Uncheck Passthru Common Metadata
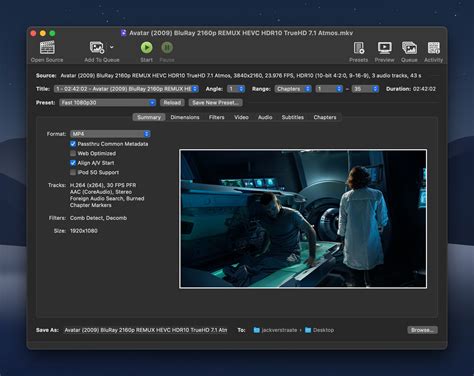Screen dimensions: 474x376 click(x=73, y=144)
